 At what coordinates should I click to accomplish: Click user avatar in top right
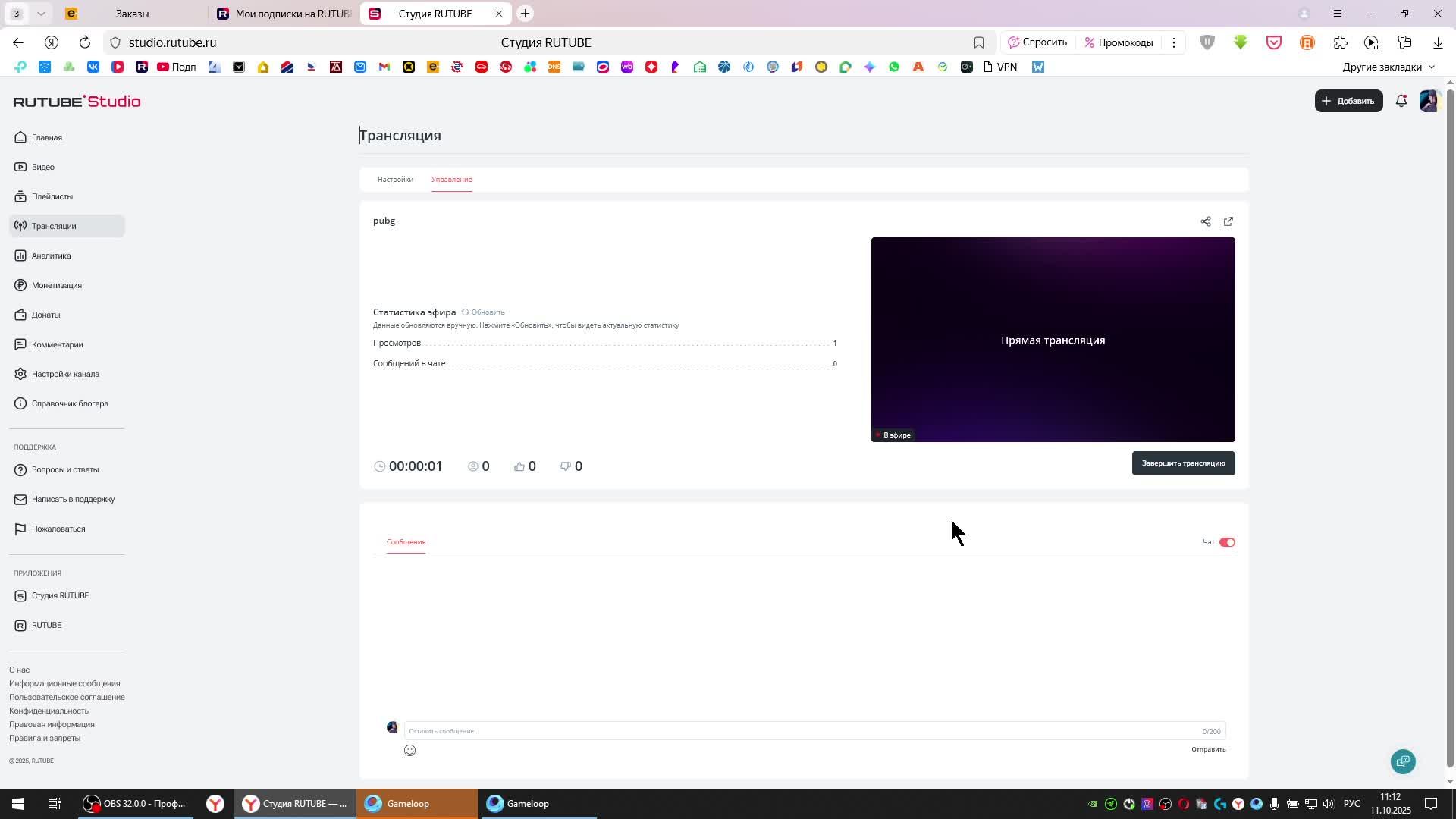pos(1429,101)
